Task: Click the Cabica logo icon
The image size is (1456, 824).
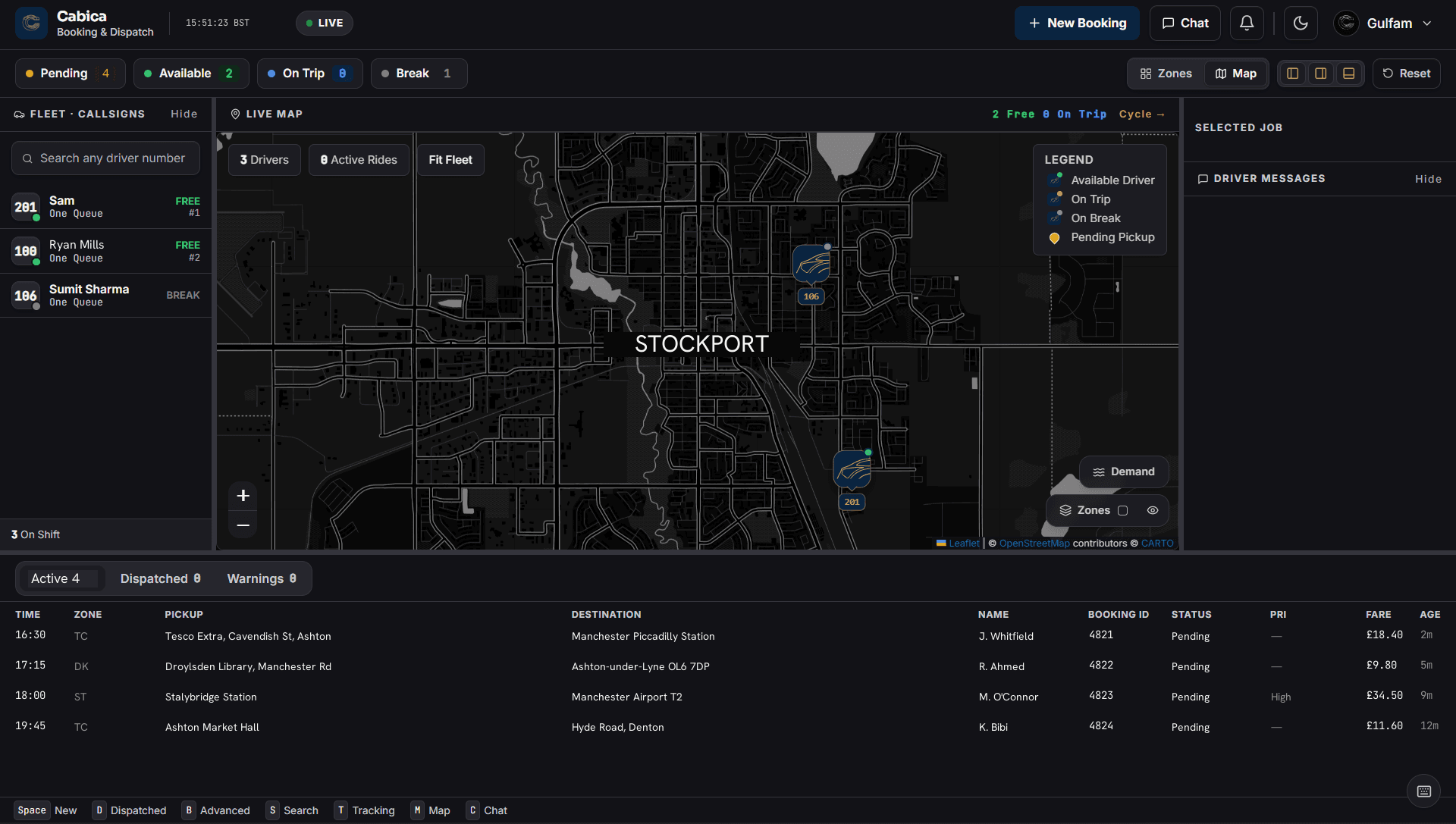Action: click(31, 23)
